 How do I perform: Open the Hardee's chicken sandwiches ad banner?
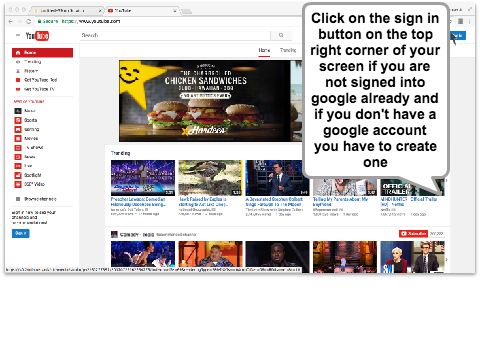point(210,101)
